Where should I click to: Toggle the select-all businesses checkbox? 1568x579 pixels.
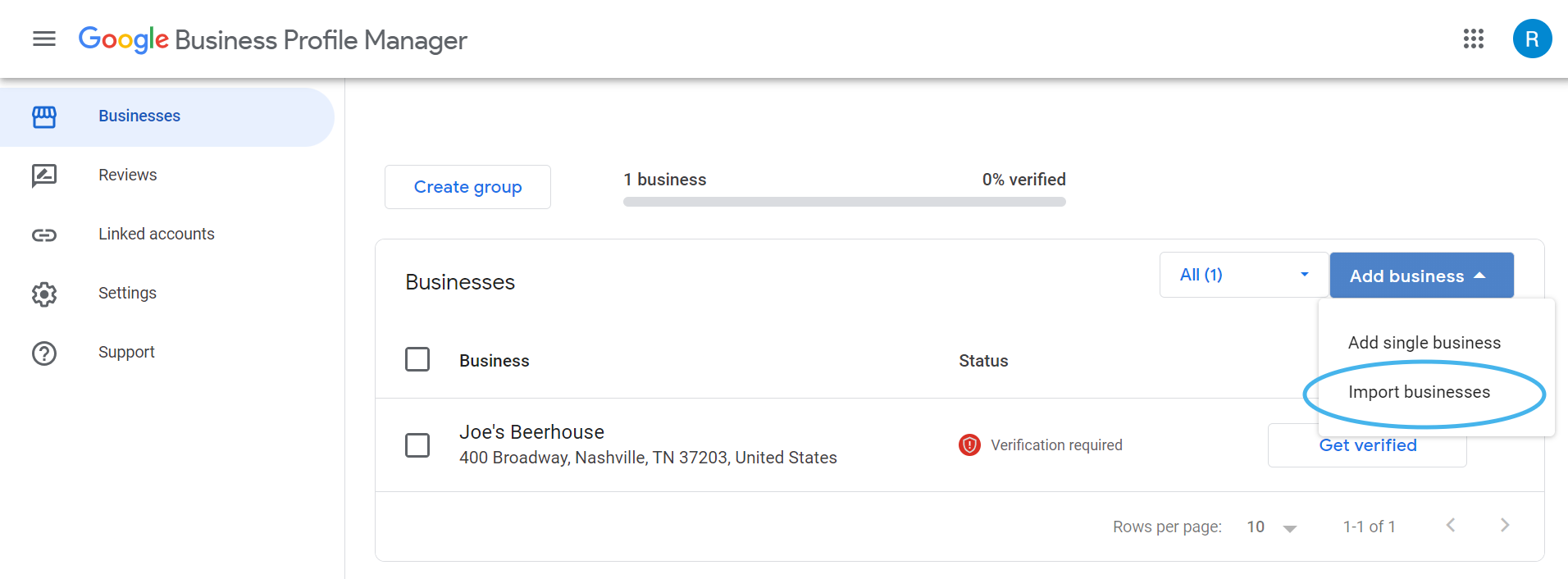(x=417, y=359)
